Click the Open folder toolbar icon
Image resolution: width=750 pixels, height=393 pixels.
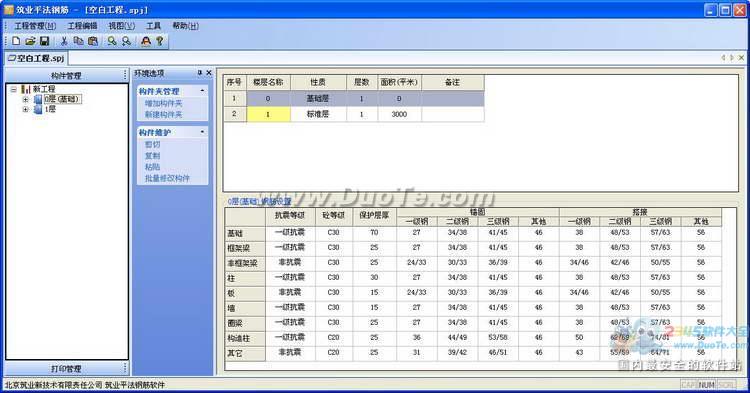tap(30, 41)
